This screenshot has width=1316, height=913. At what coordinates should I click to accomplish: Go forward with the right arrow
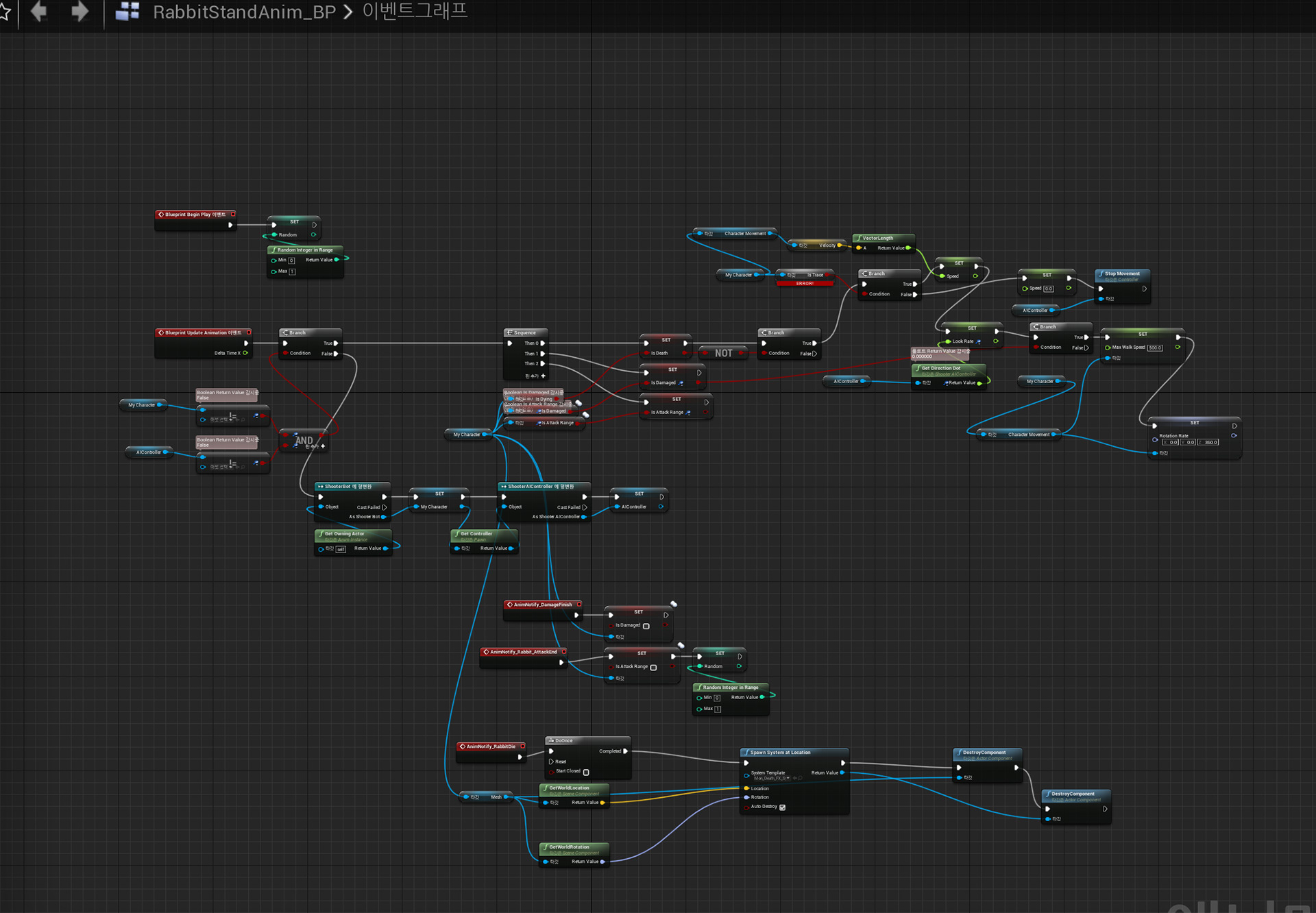(x=80, y=12)
